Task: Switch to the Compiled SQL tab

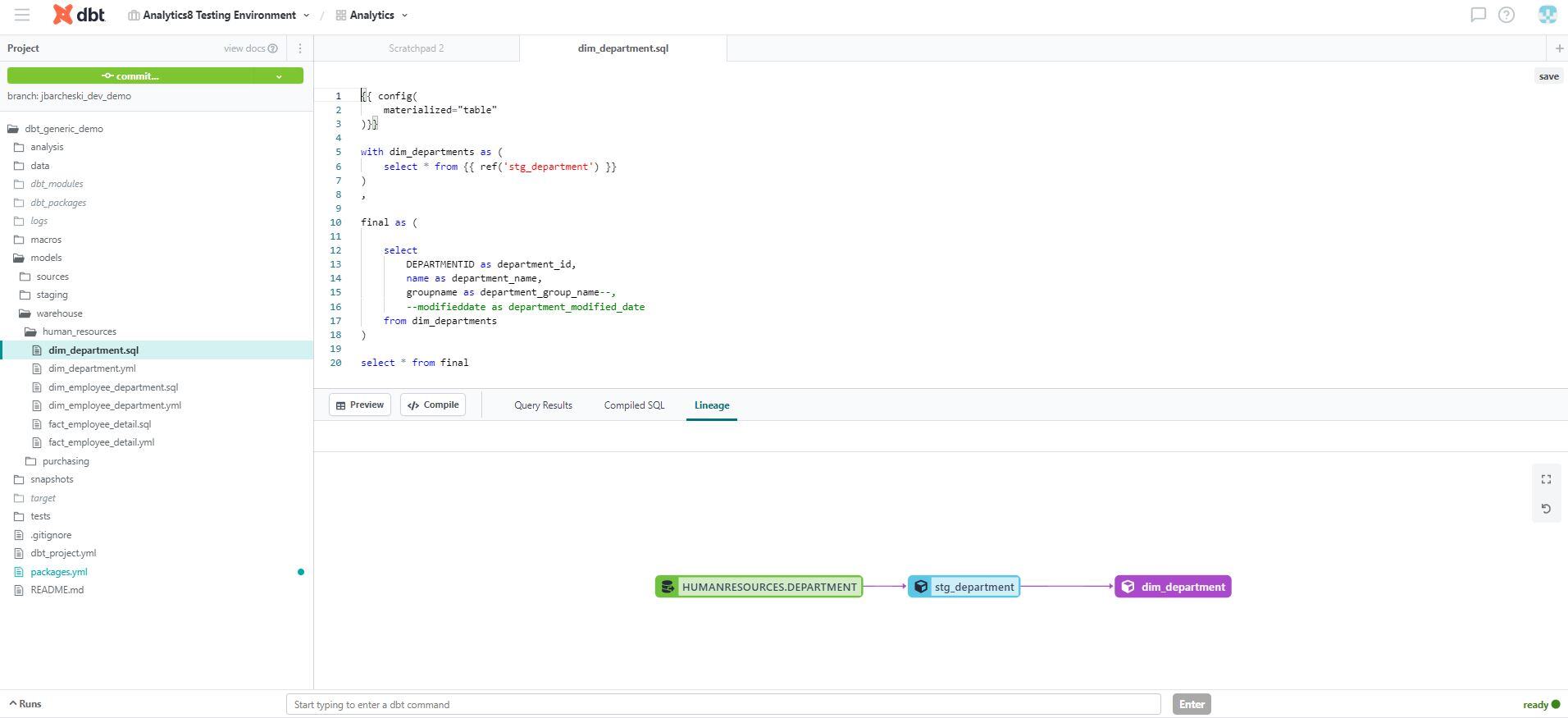Action: (x=634, y=405)
